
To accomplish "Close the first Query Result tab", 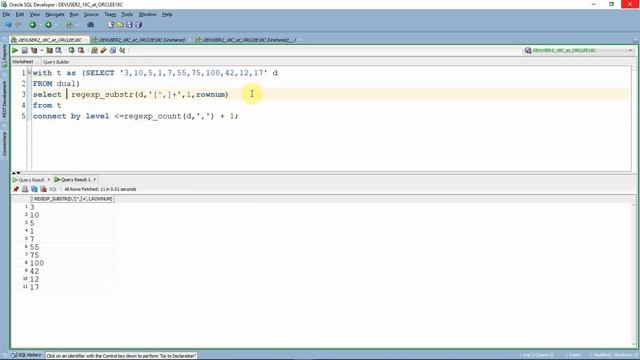I will pos(49,180).
